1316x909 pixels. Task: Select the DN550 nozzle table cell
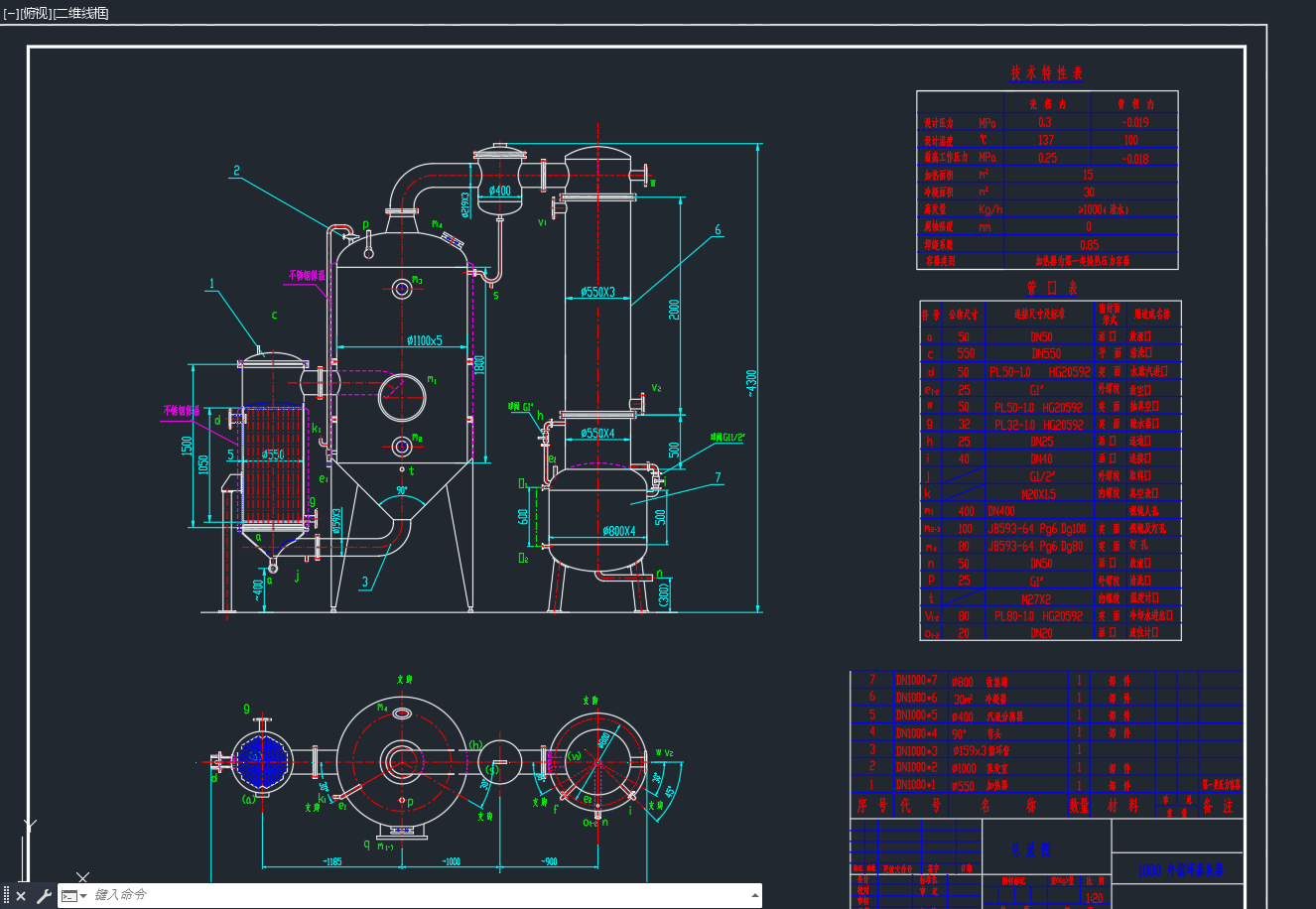(x=1046, y=353)
